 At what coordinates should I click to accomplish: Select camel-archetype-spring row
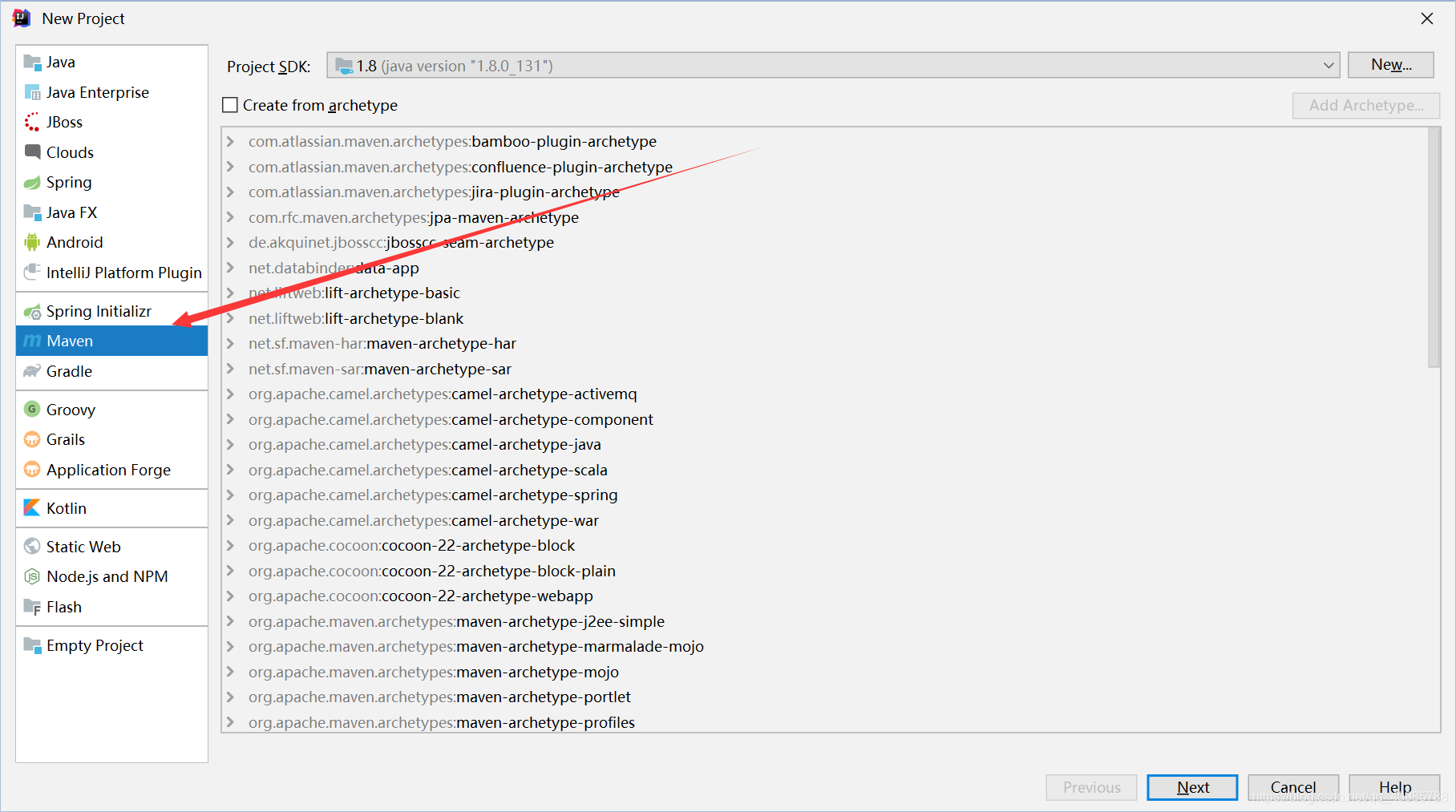pyautogui.click(x=824, y=495)
